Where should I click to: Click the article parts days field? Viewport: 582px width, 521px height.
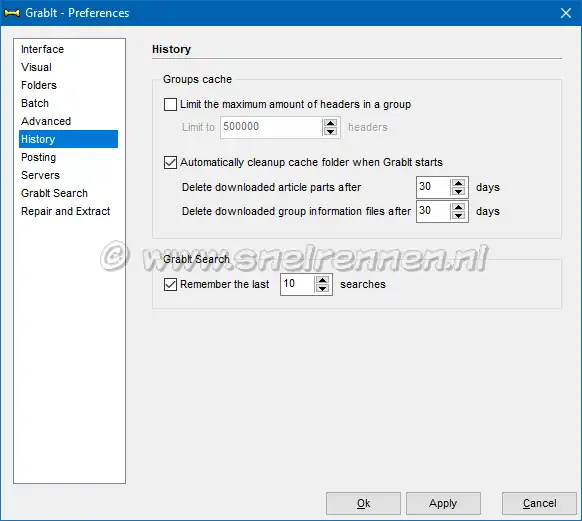point(434,187)
